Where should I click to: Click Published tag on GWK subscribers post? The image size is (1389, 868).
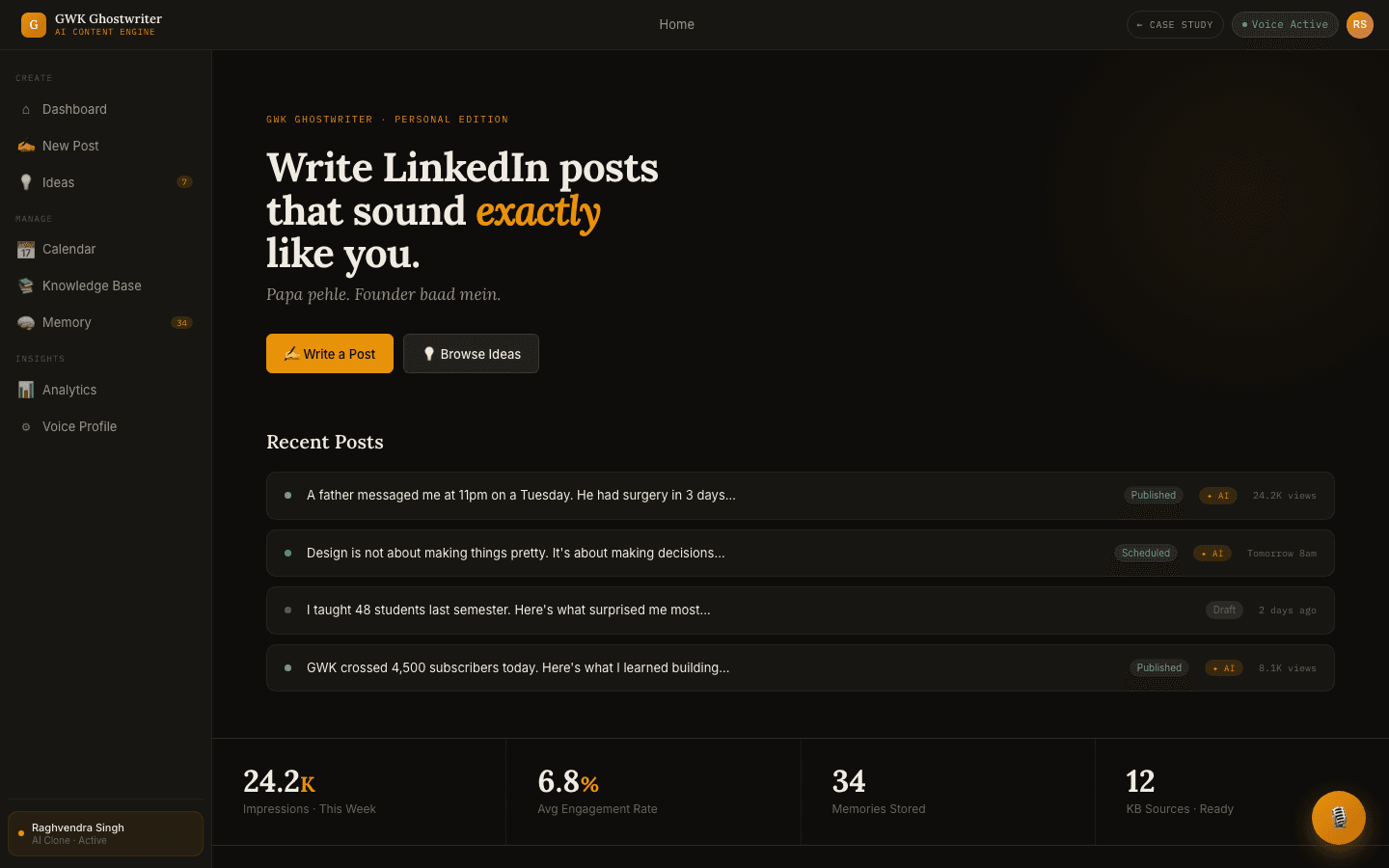click(1159, 668)
